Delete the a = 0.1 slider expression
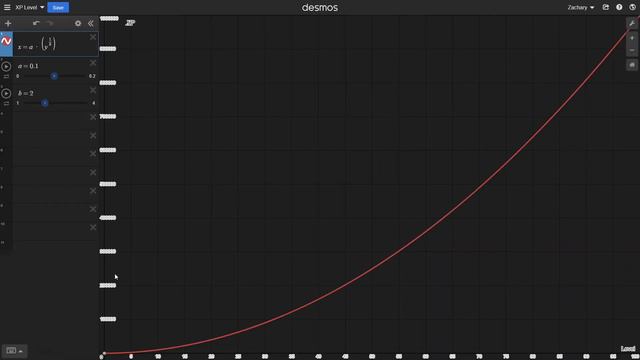640x360 pixels. (x=93, y=63)
